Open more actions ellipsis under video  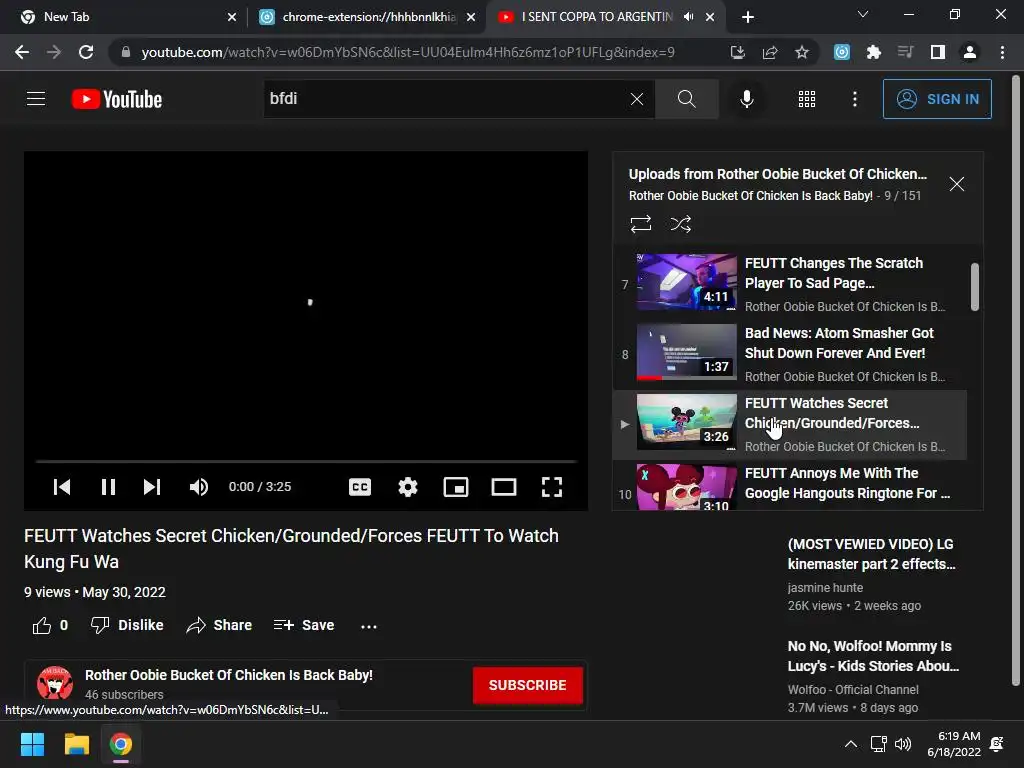(x=368, y=626)
